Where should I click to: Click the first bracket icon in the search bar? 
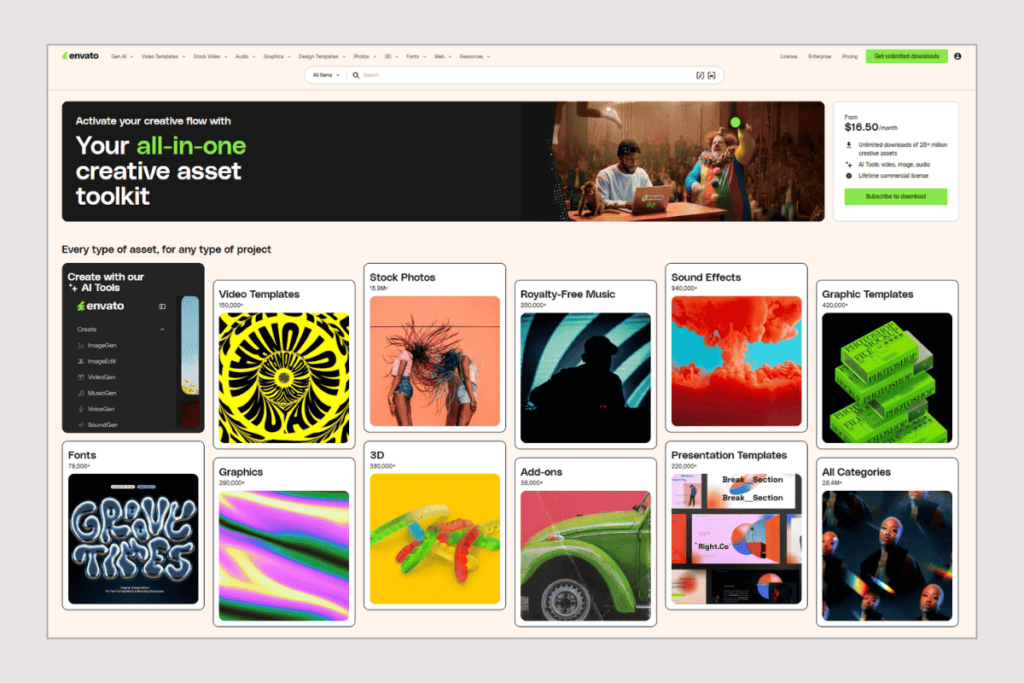(x=700, y=75)
